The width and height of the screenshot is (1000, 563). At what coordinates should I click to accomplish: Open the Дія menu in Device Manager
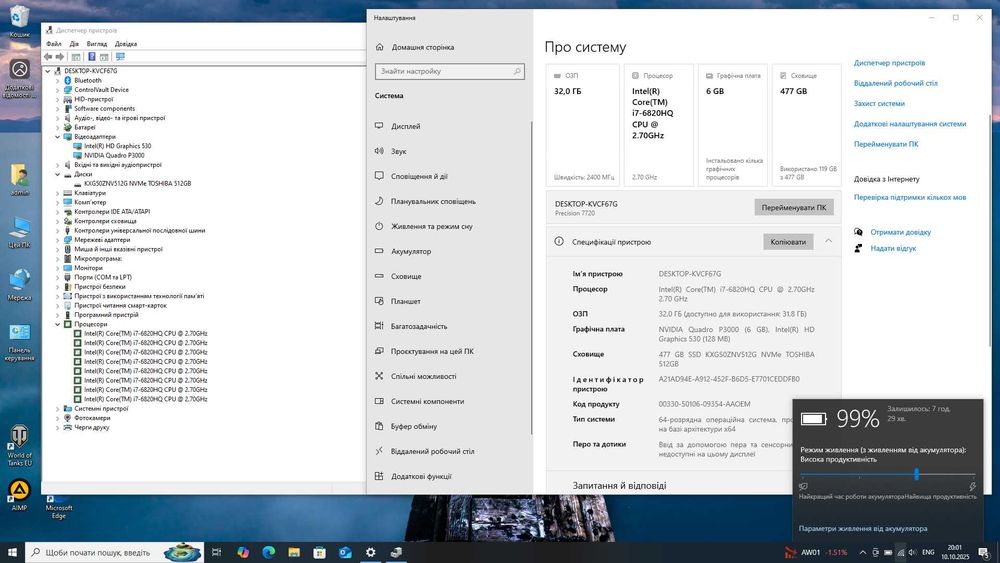click(x=74, y=44)
